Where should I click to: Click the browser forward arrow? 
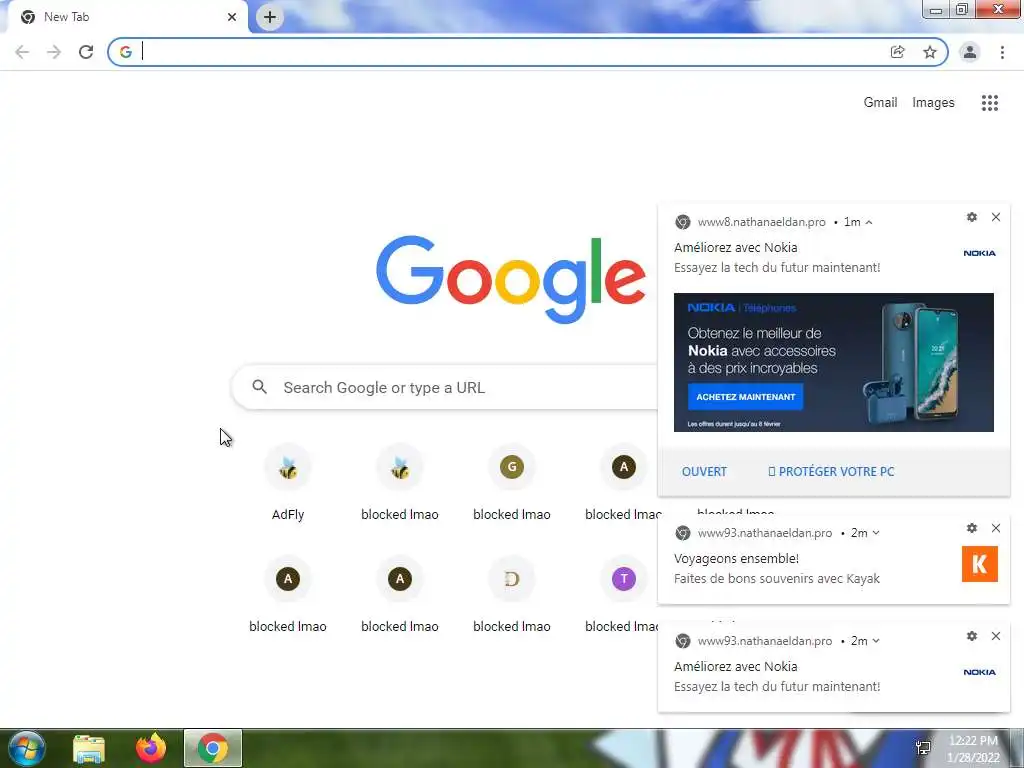(x=54, y=52)
